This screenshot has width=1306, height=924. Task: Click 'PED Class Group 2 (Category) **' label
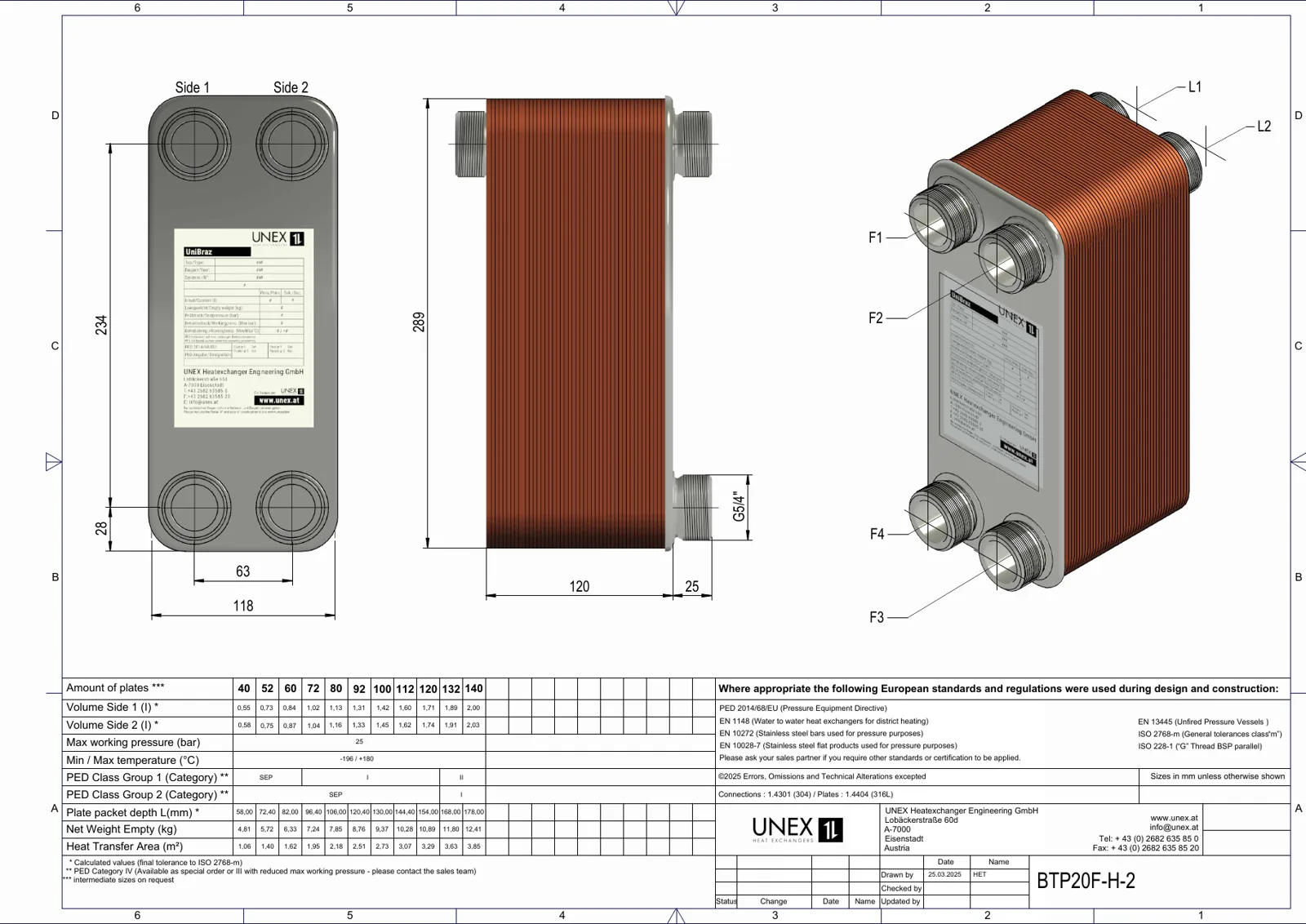click(x=147, y=794)
